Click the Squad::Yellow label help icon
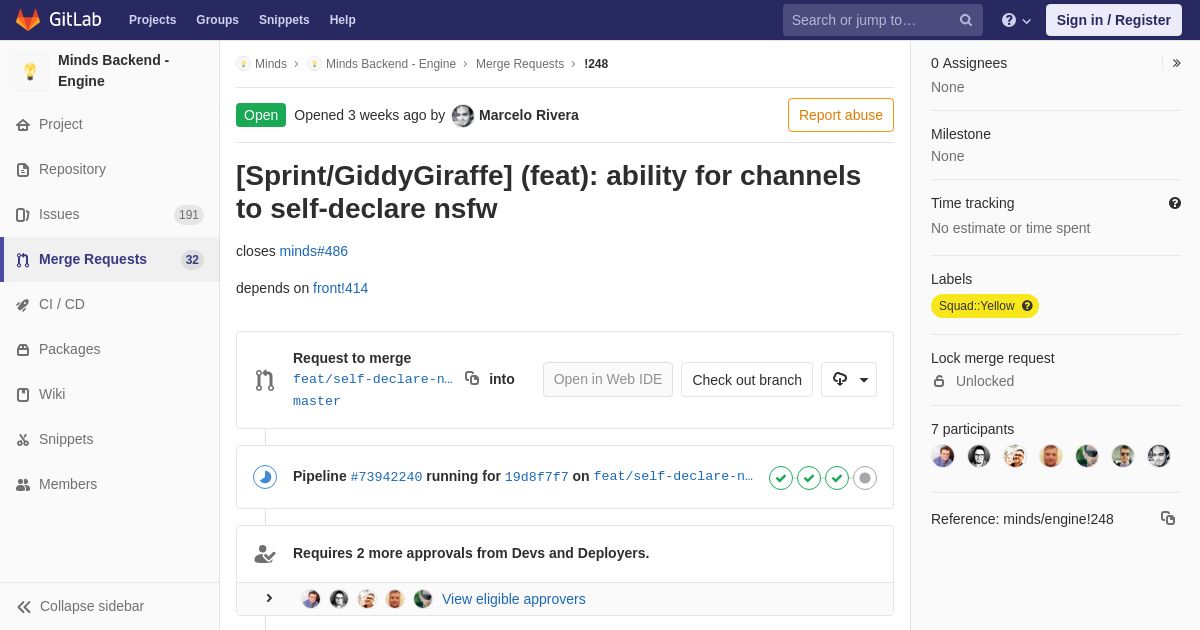Screen dimensions: 1200x630 (x=1027, y=306)
